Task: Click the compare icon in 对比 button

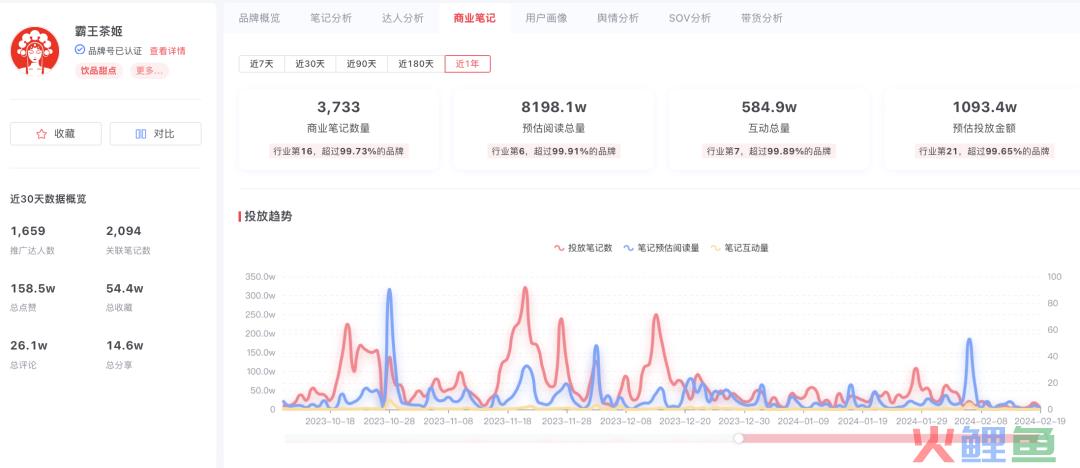Action: (x=141, y=134)
